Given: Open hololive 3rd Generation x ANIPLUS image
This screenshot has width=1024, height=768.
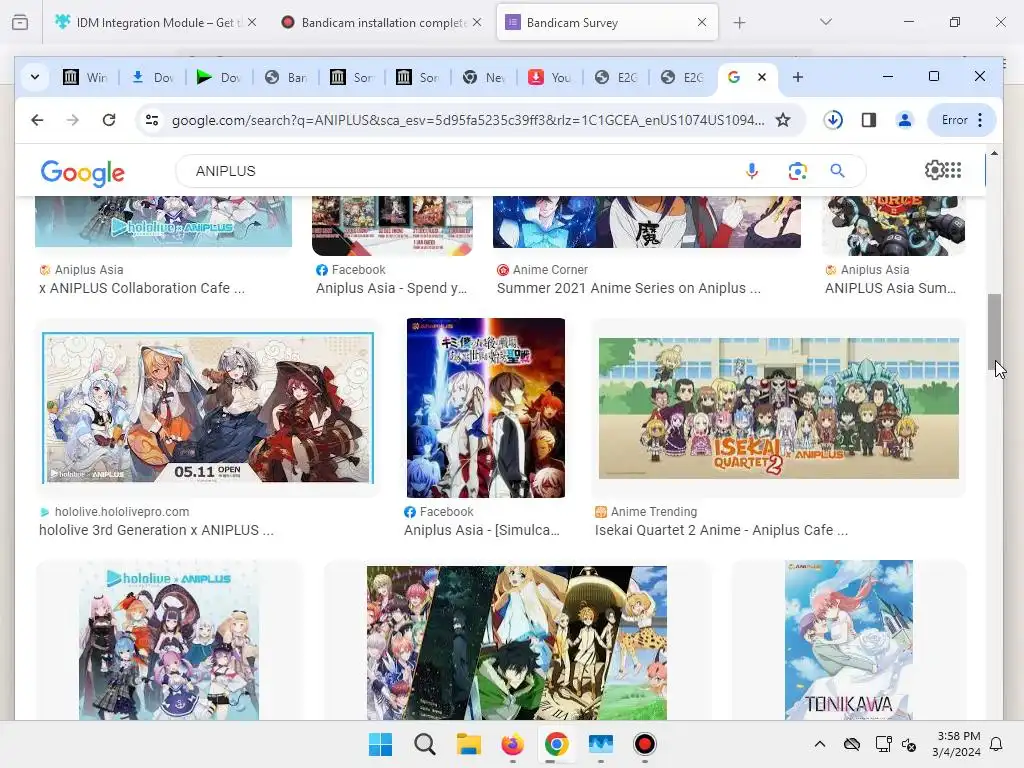Looking at the screenshot, I should 208,408.
